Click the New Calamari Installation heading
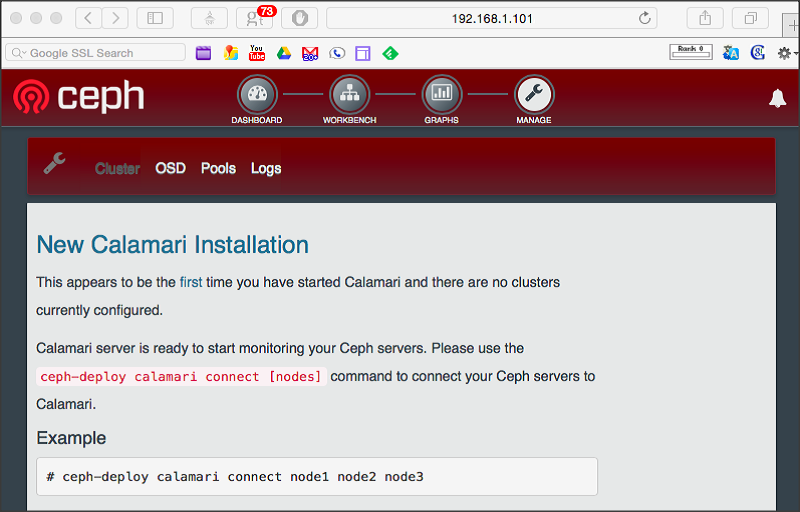 tap(172, 245)
